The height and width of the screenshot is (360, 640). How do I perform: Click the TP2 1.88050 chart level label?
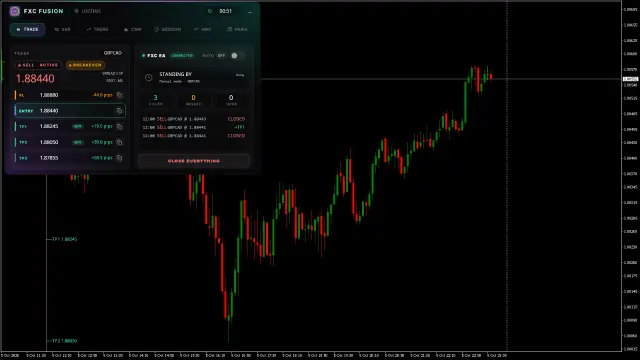pos(64,341)
